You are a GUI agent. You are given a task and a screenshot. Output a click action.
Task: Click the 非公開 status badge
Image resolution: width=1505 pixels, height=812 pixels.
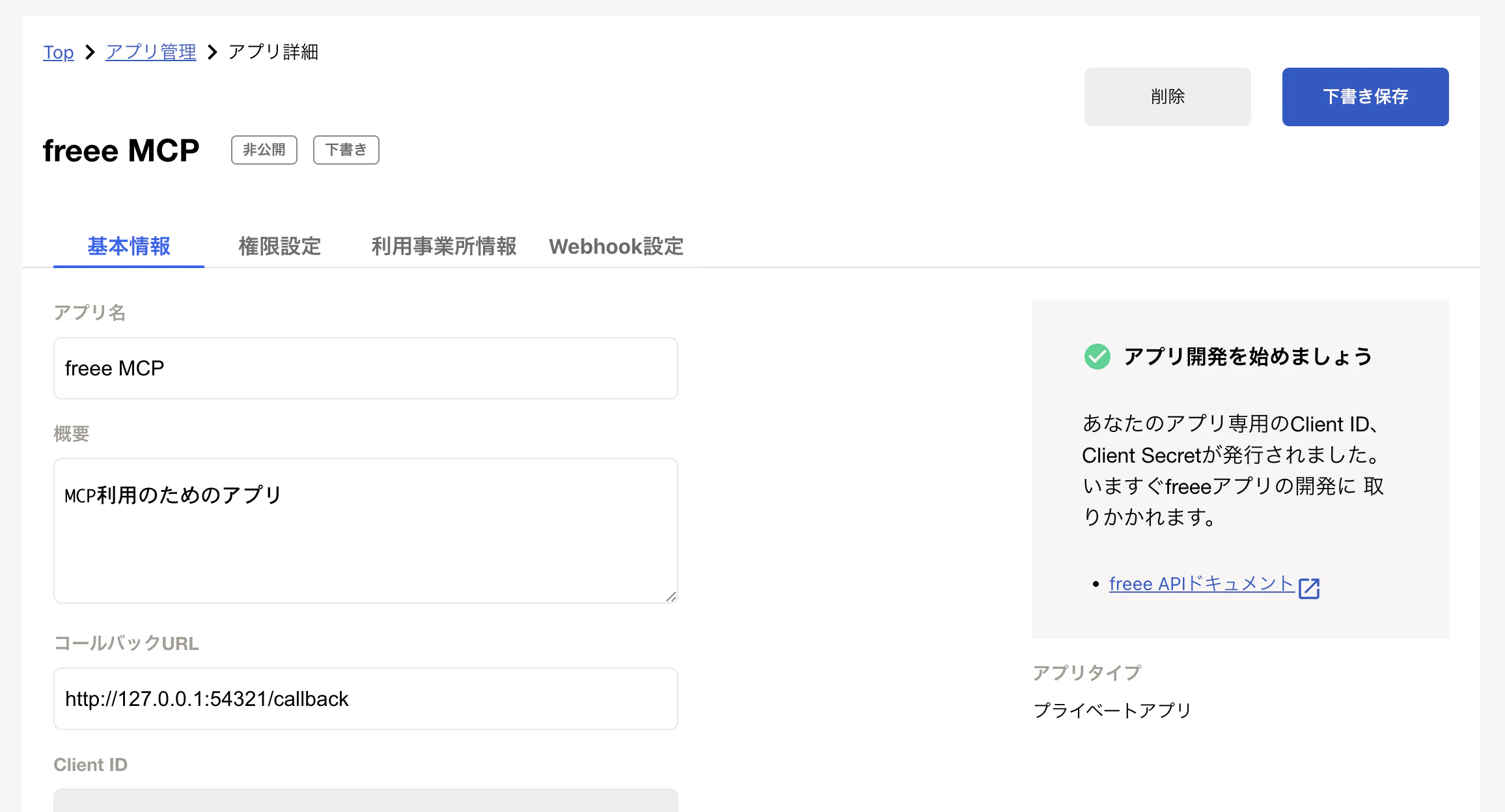point(264,150)
